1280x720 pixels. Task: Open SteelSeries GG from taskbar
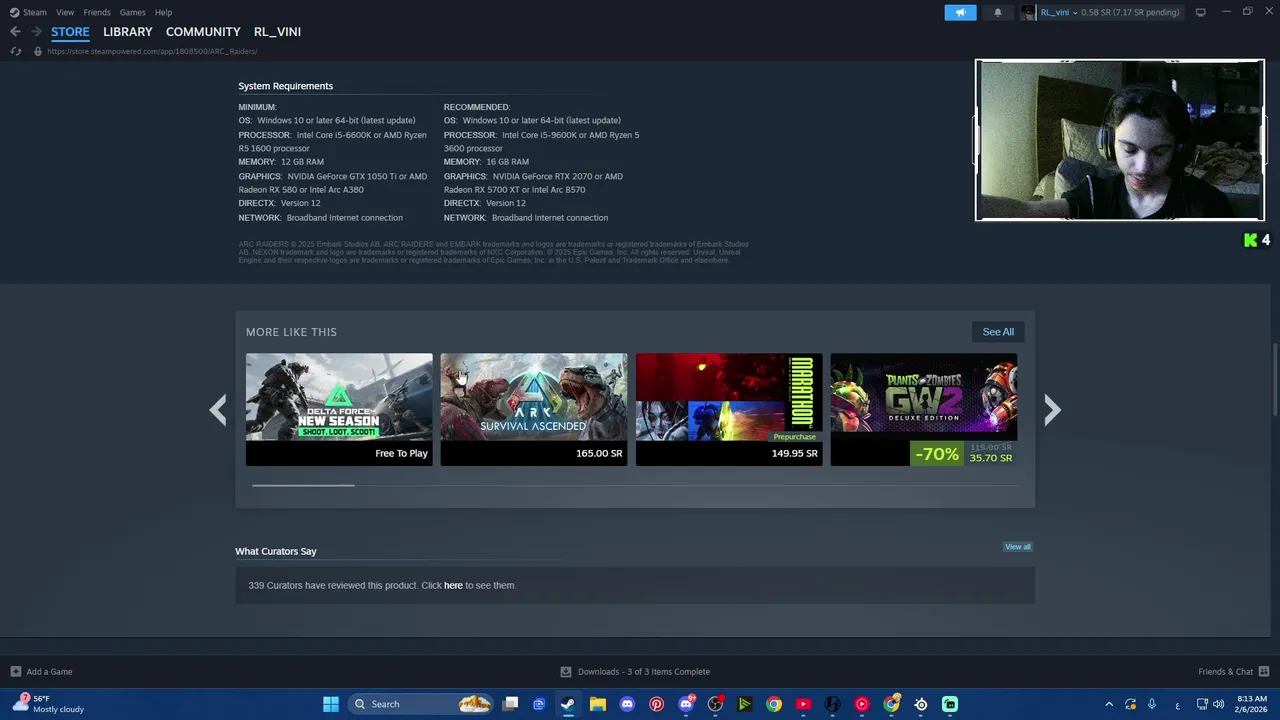pyautogui.click(x=921, y=704)
